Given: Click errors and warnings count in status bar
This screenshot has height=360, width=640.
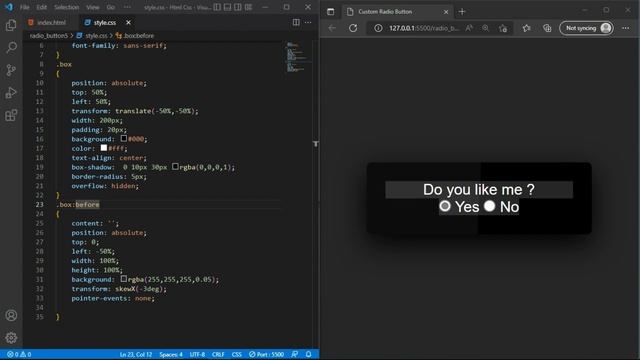Looking at the screenshot, I should click(19, 354).
